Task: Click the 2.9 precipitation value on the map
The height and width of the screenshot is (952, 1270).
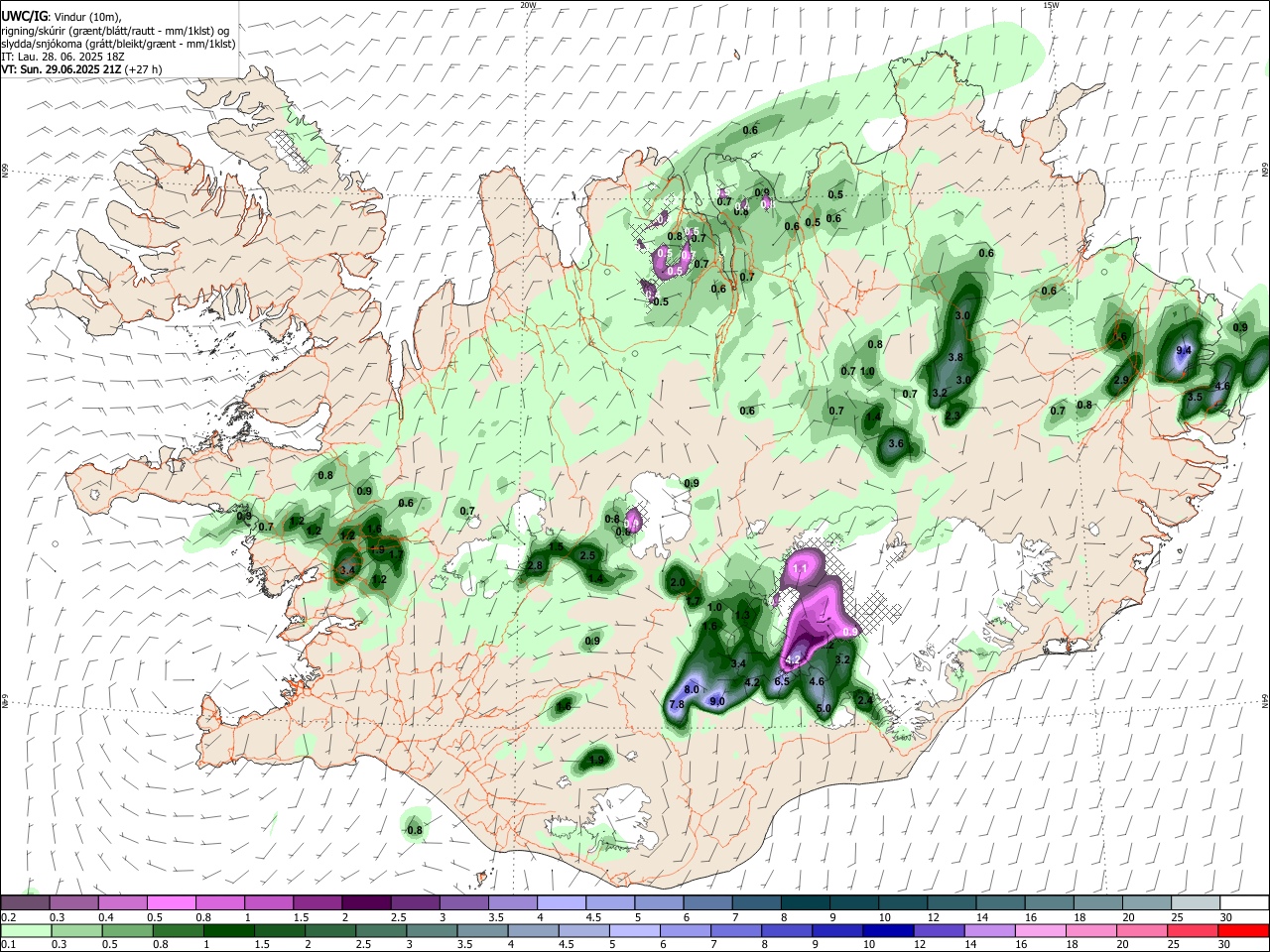Action: 1121,380
